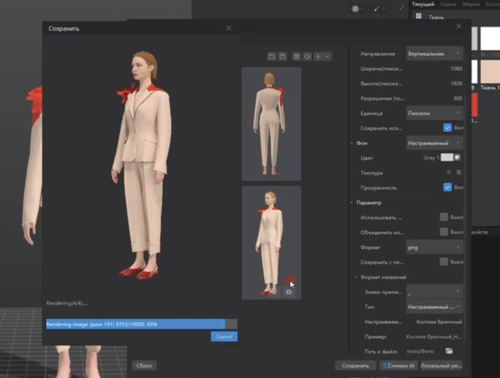Select the white fabric swatch in right panel
500x378 pixels.
490,38
